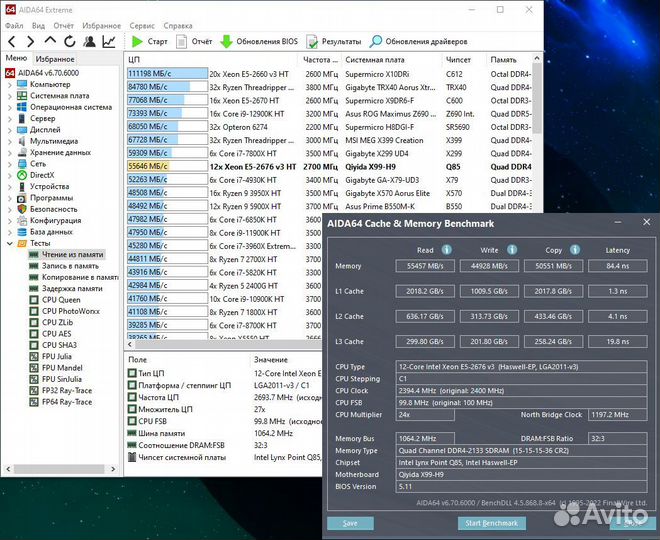This screenshot has height=540, width=660.
Task: Select Копирование в памяти test
Action: click(x=80, y=277)
